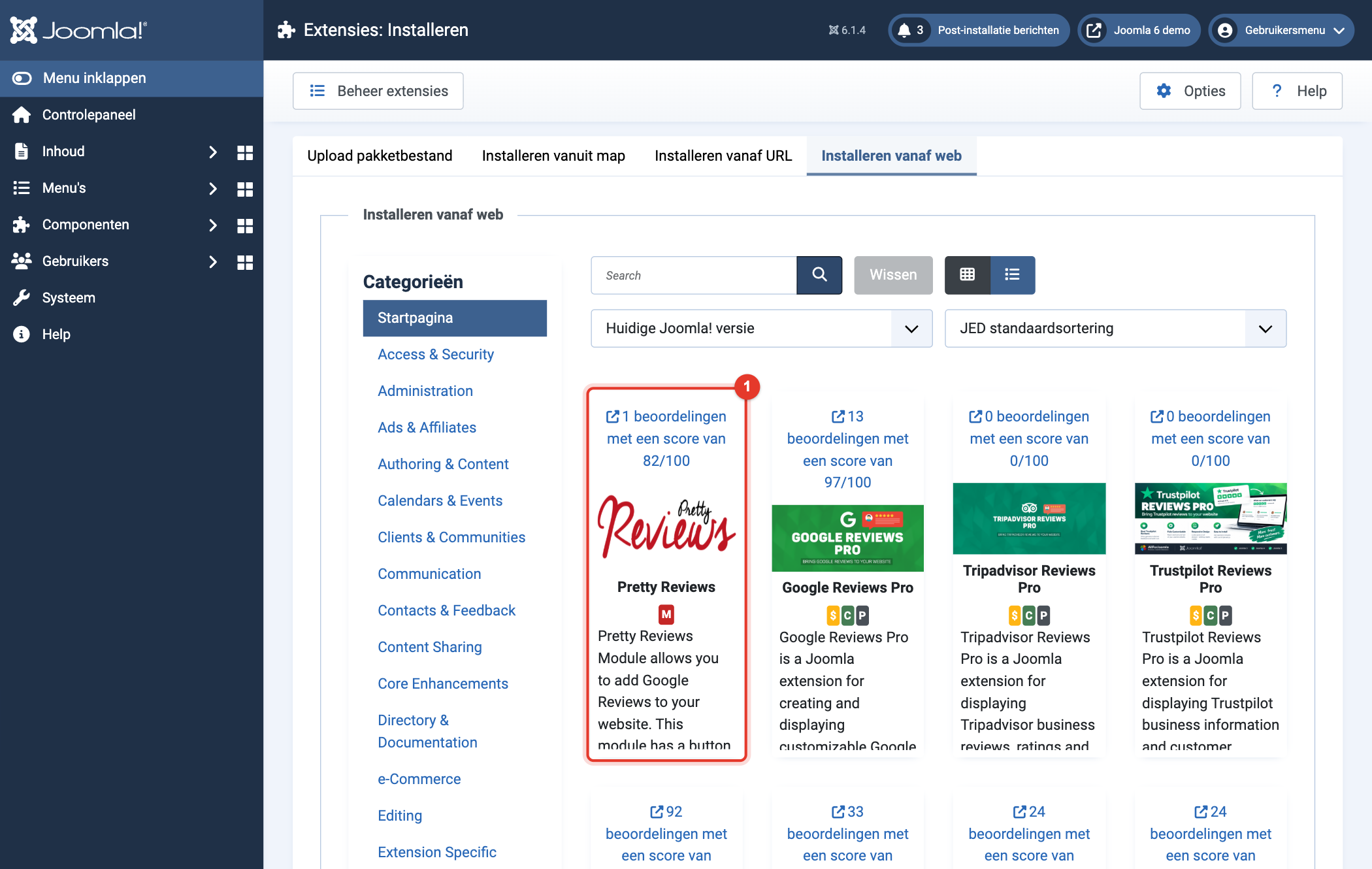Expand the Inhoud menu chevron
1372x869 pixels.
pos(212,152)
